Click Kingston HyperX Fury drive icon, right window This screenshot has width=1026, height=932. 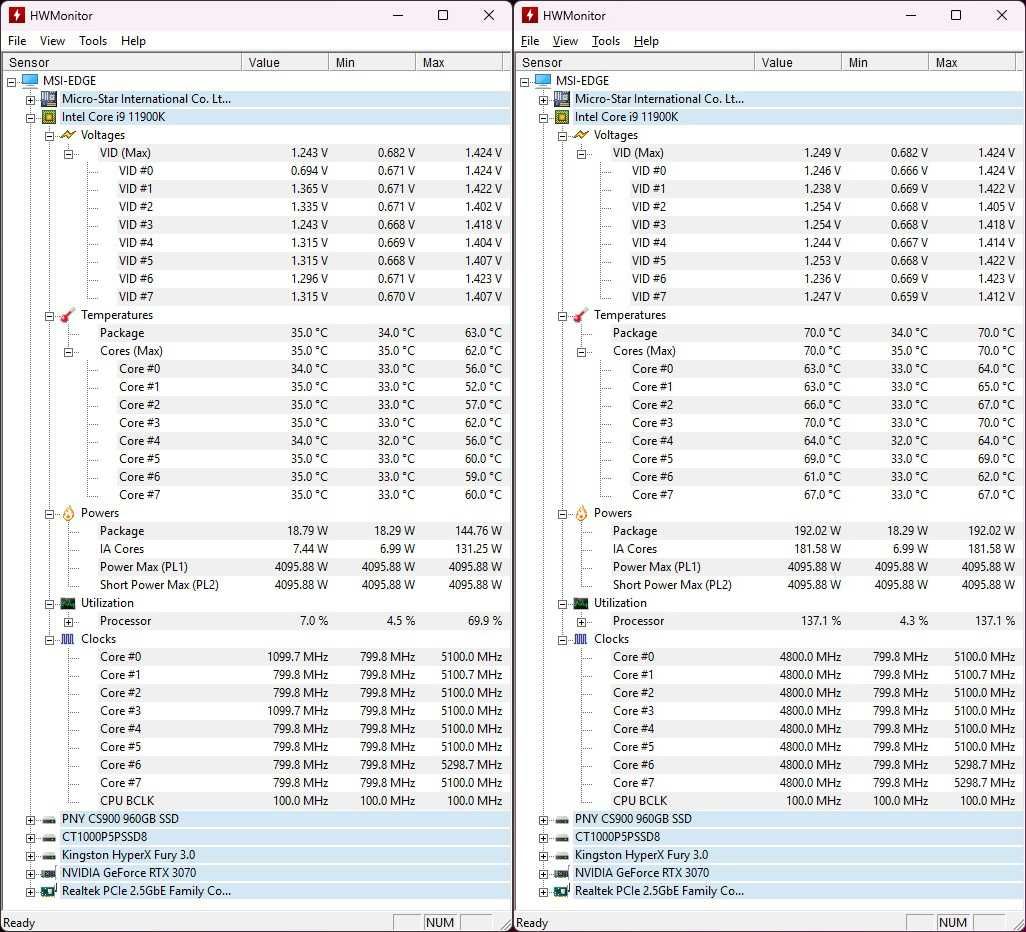(x=561, y=855)
